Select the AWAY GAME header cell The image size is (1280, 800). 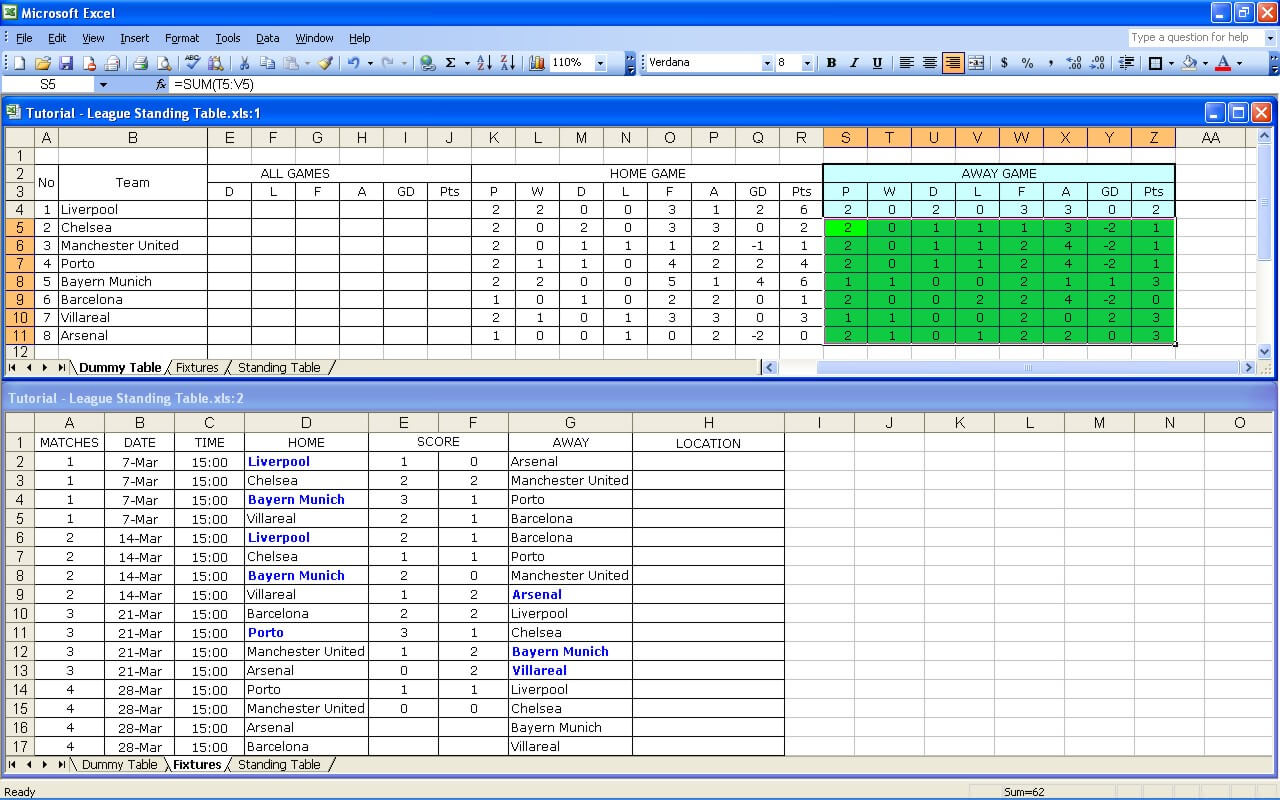click(999, 174)
